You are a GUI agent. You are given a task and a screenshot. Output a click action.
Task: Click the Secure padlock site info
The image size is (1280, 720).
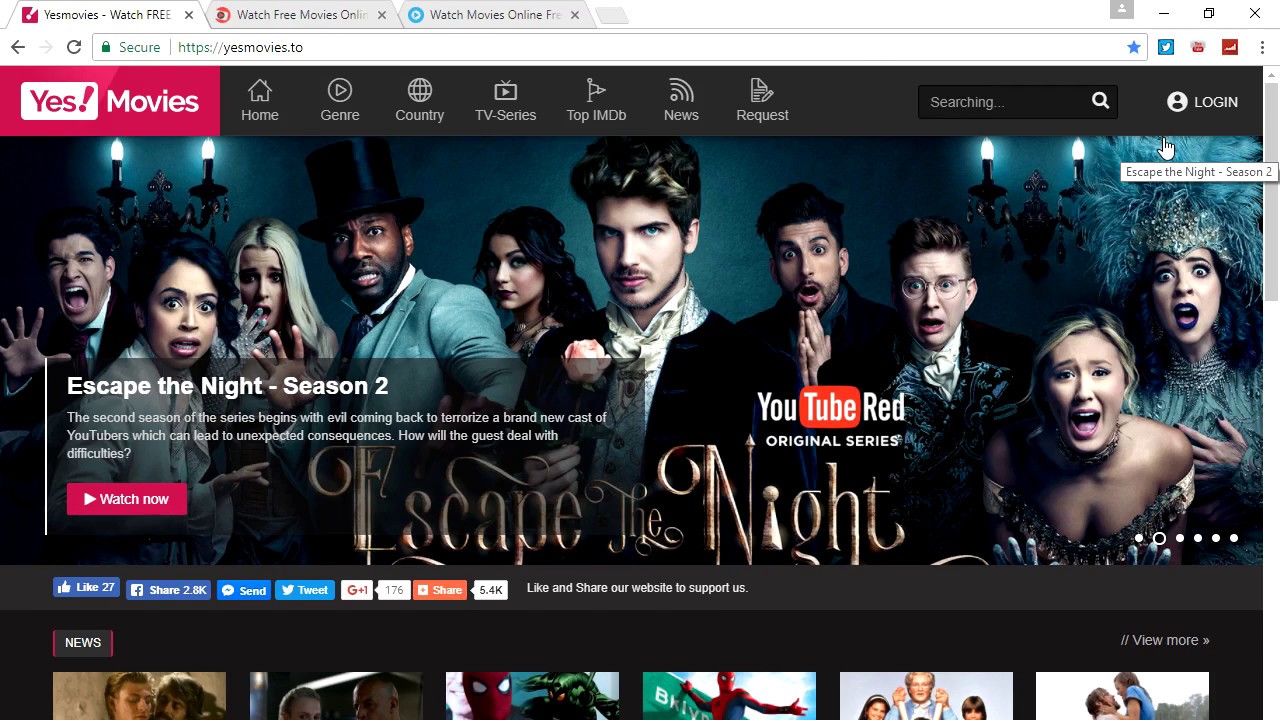[131, 47]
